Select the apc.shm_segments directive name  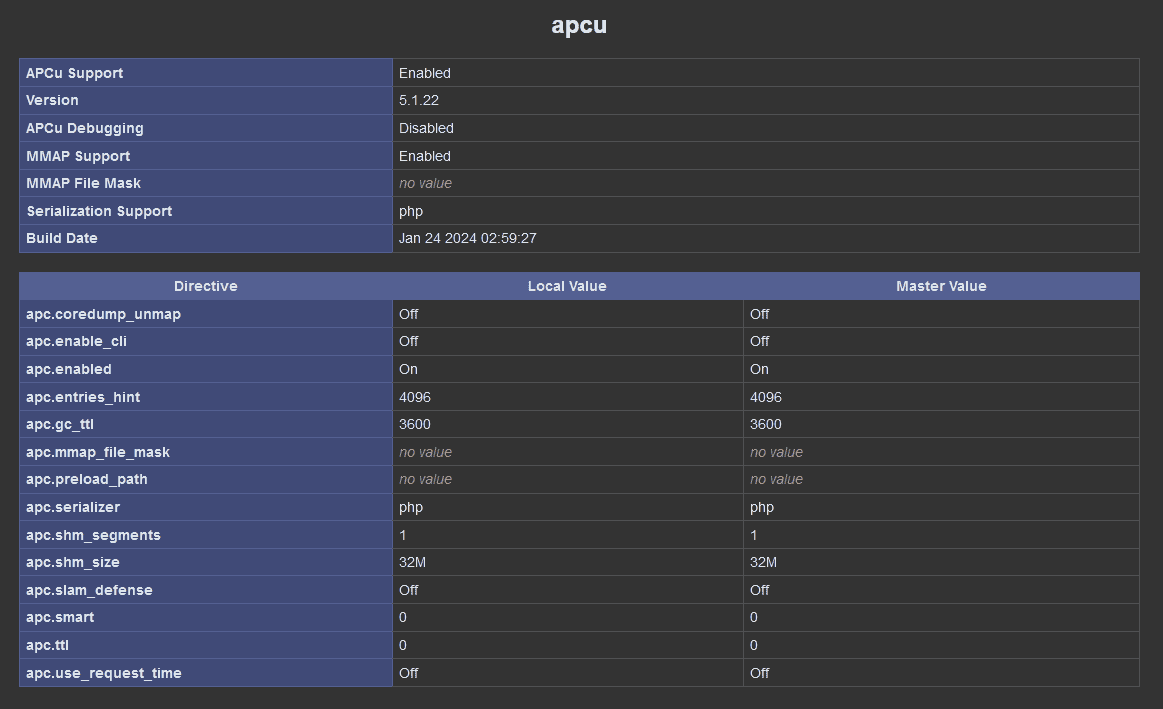[93, 535]
